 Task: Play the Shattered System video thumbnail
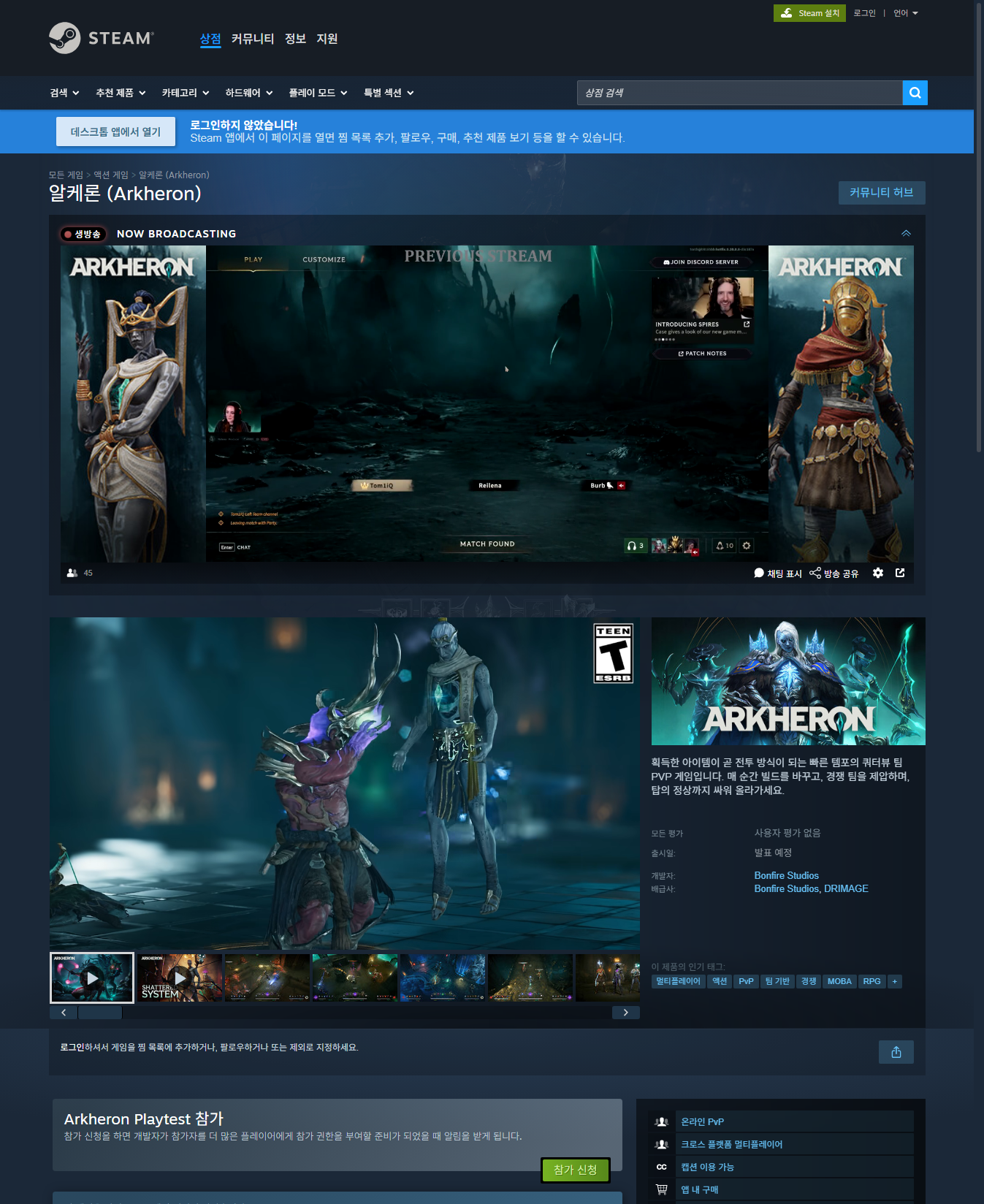pos(180,978)
